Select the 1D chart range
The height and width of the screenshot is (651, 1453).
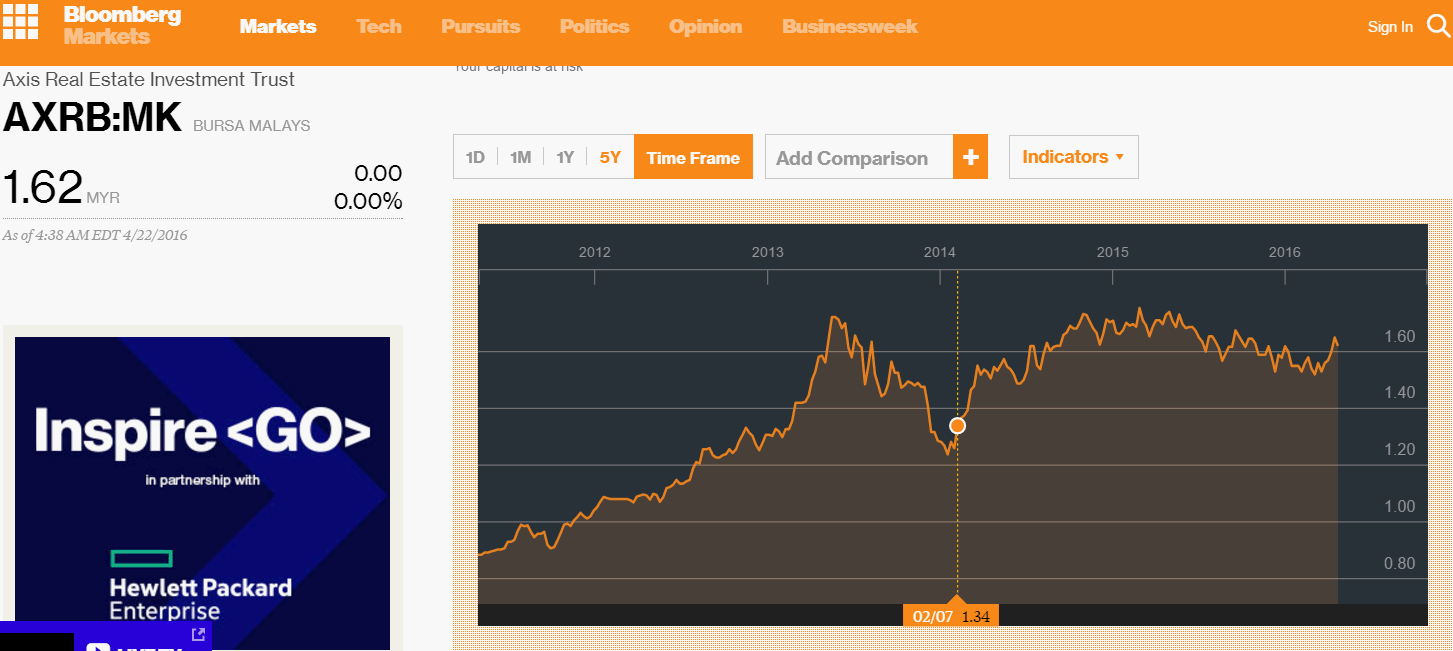click(475, 156)
